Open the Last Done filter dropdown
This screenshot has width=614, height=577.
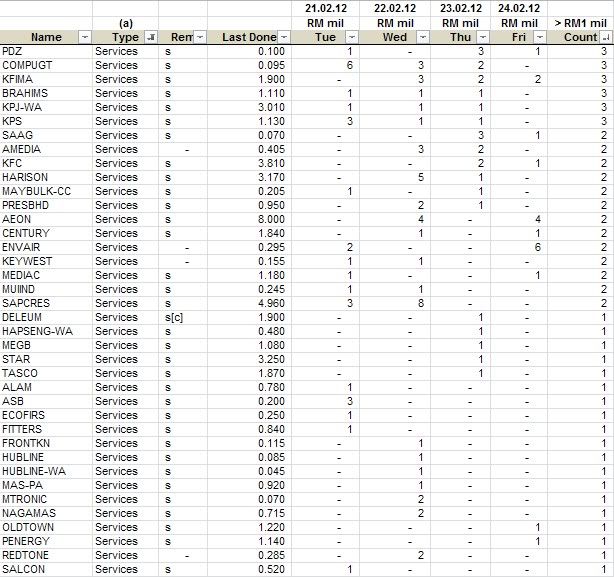[x=284, y=37]
